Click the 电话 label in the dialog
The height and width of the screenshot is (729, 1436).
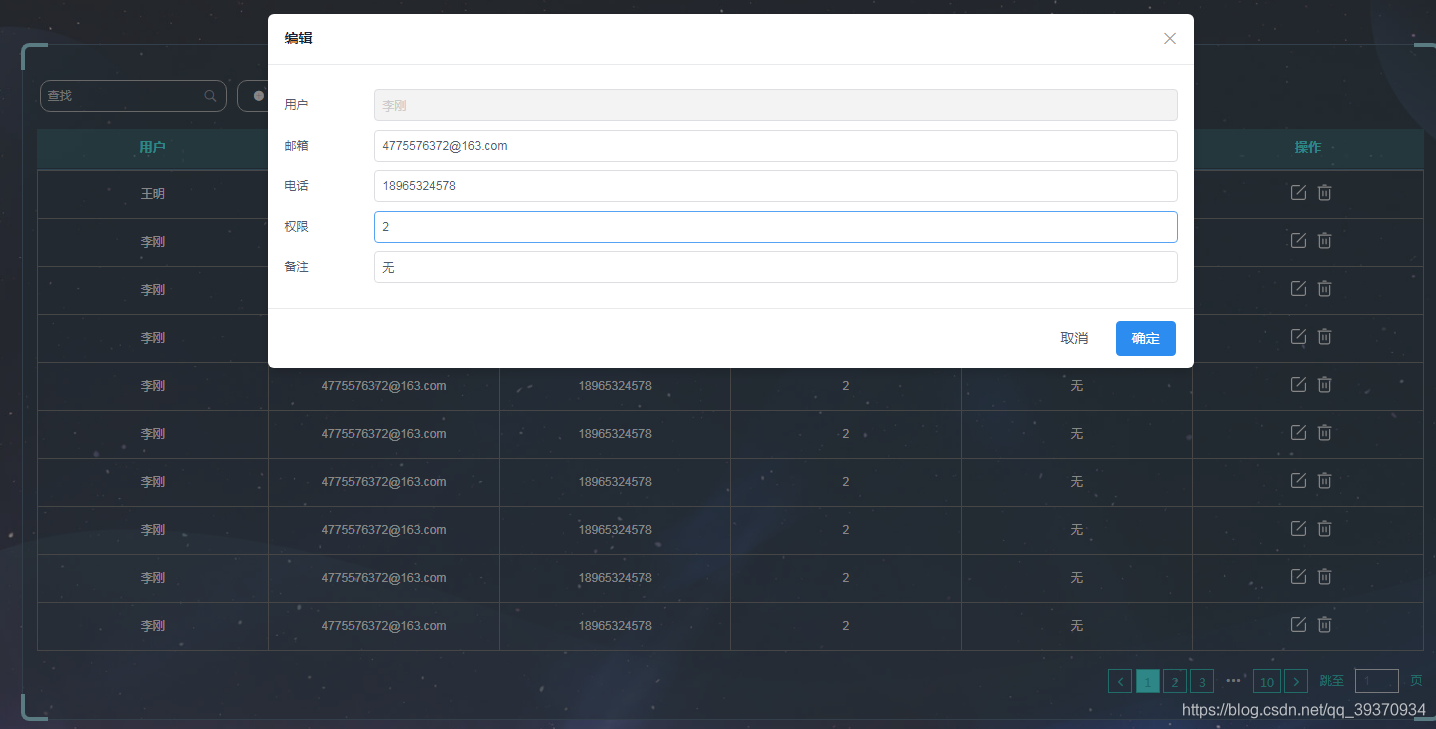pos(296,186)
